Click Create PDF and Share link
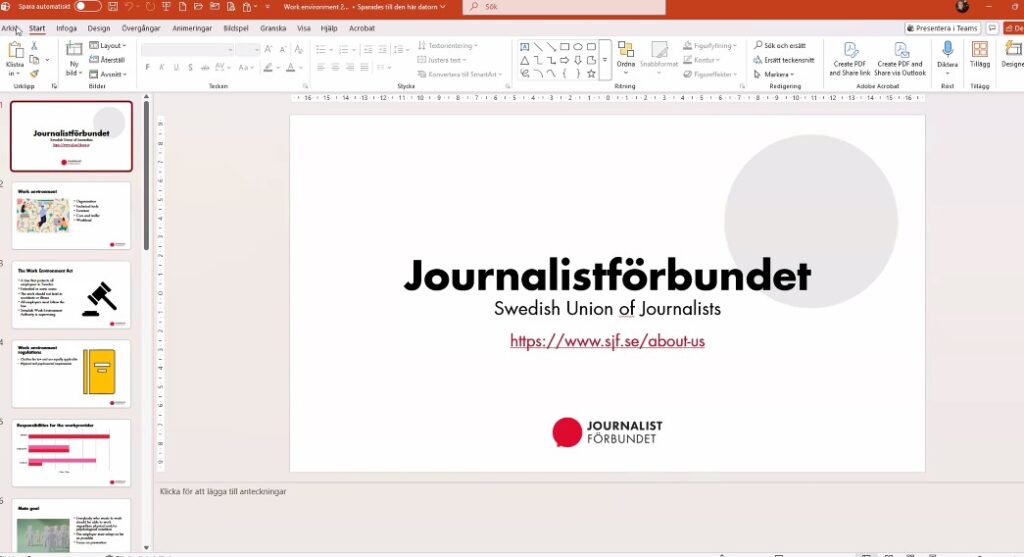The height and width of the screenshot is (557, 1024). 850,59
